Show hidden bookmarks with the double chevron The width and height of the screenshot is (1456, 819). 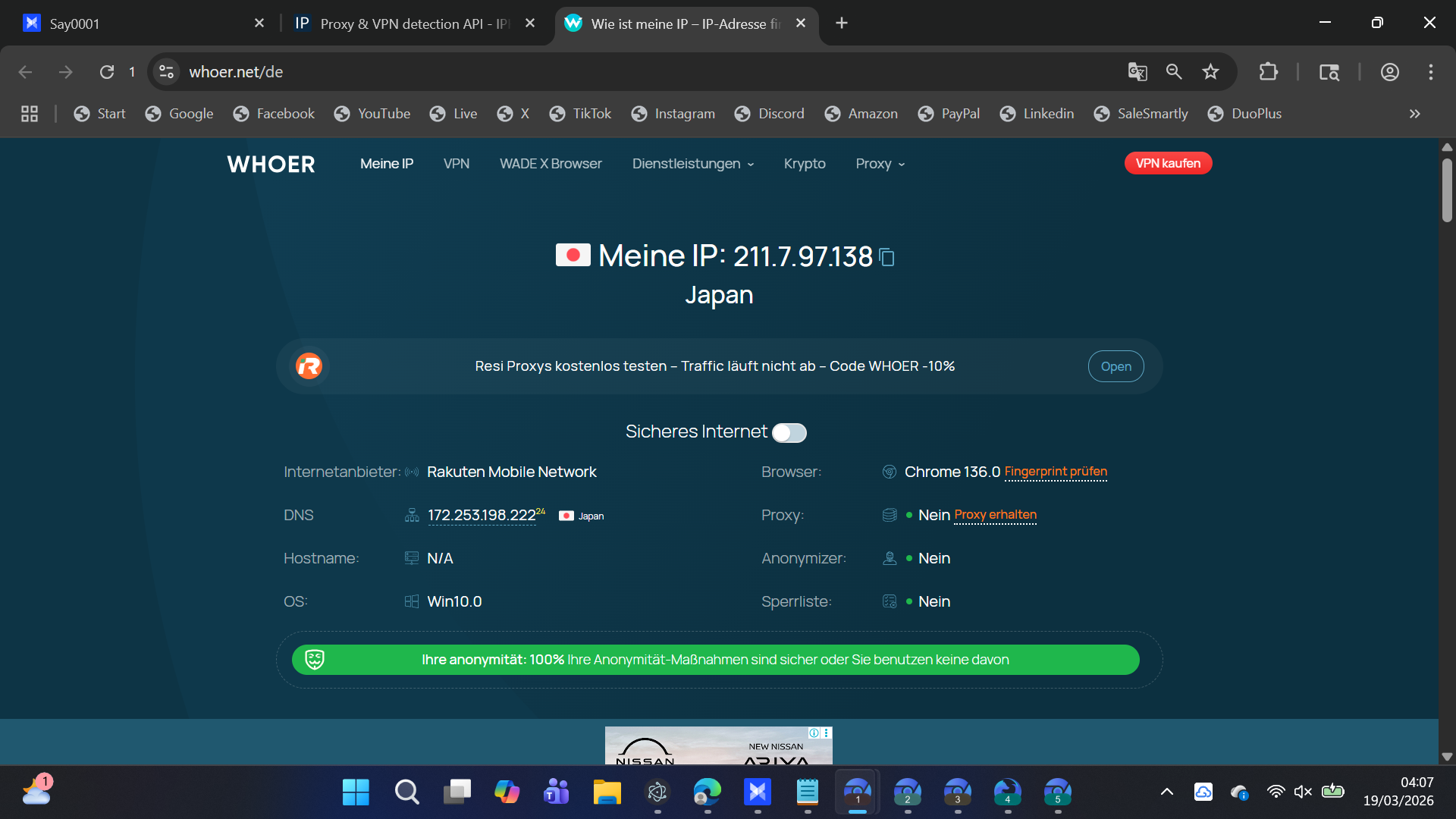(1414, 114)
